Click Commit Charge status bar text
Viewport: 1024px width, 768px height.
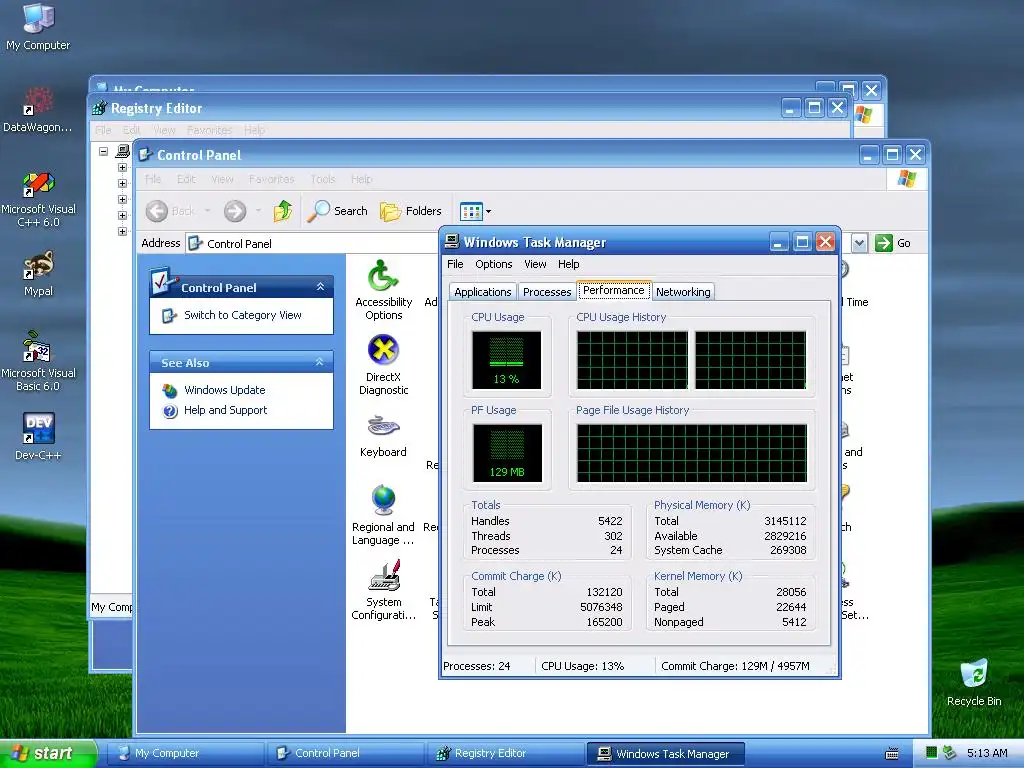(x=735, y=666)
